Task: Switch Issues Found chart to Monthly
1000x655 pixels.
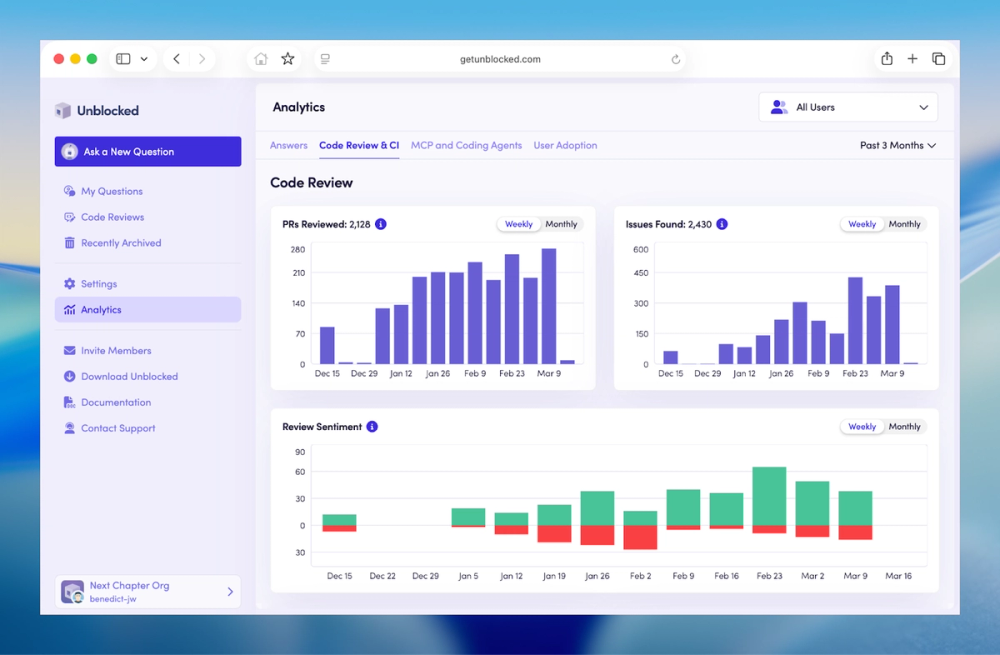Action: point(904,224)
